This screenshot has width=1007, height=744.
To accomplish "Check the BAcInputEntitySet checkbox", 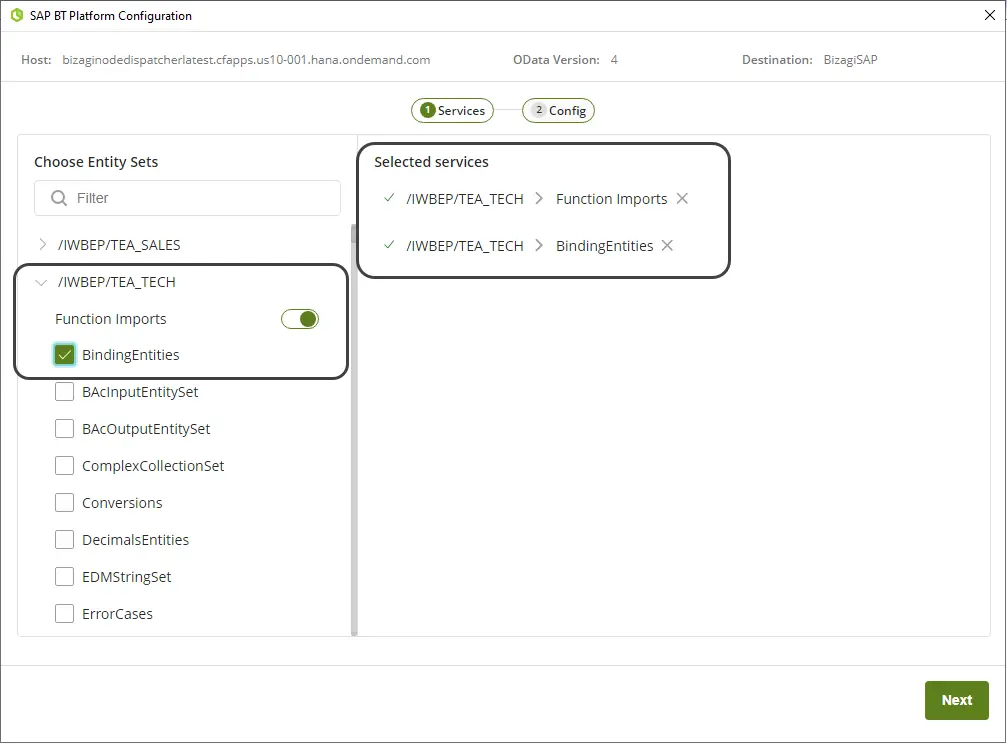I will (x=64, y=392).
